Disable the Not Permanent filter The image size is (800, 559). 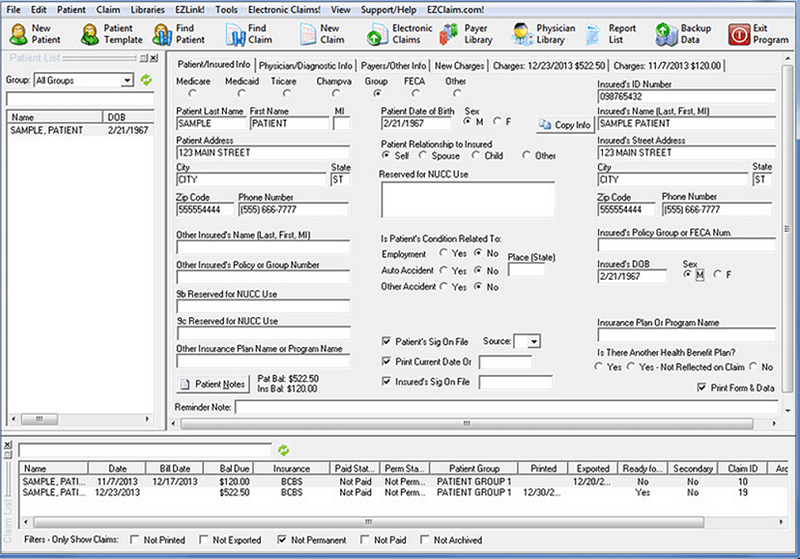[x=282, y=539]
